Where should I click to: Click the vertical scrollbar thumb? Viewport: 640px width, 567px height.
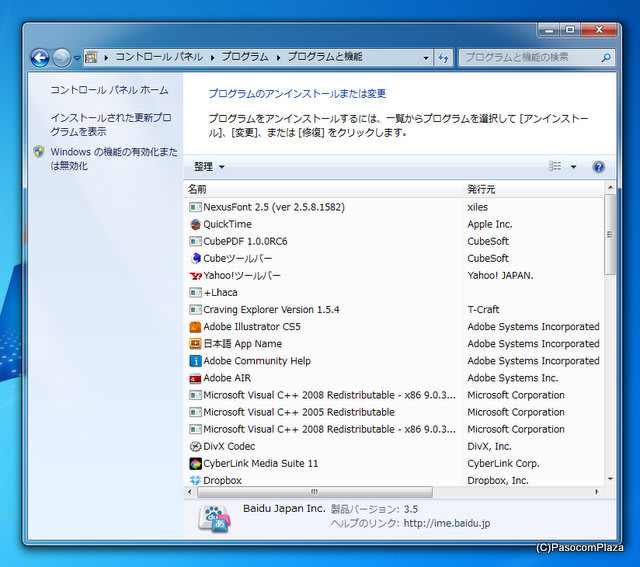pos(610,234)
